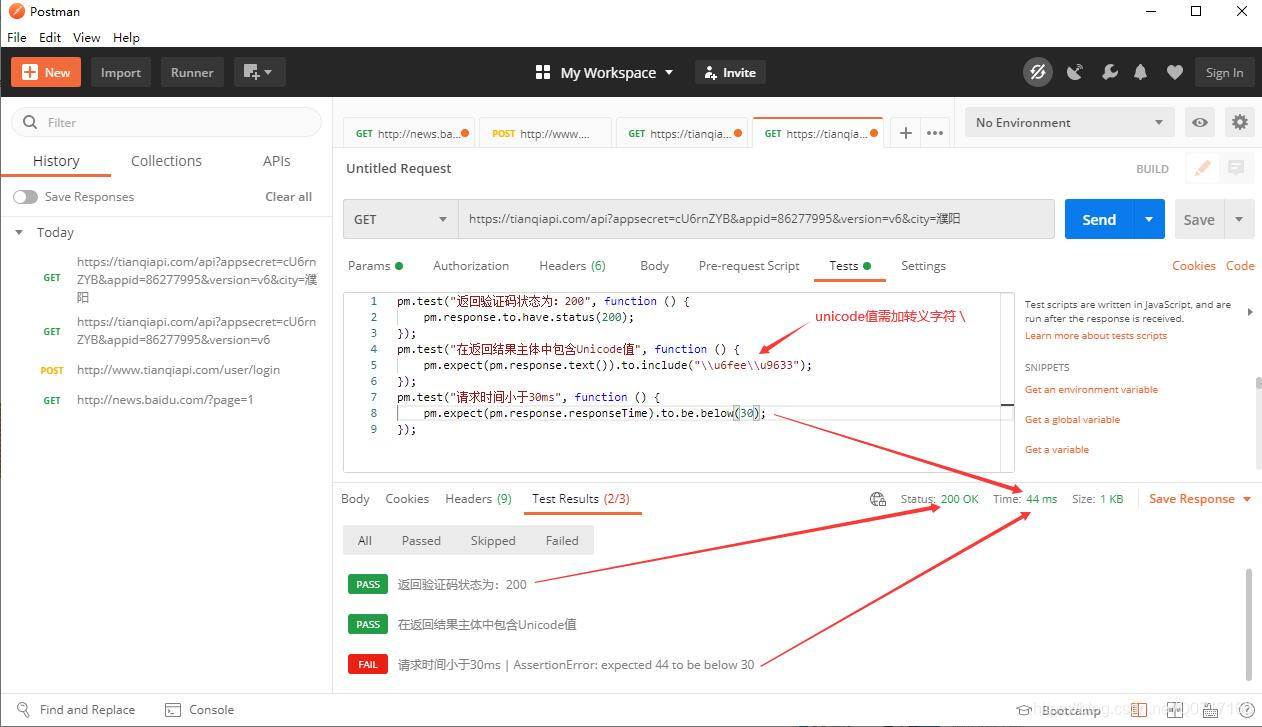Click the network globe lock icon

(878, 499)
